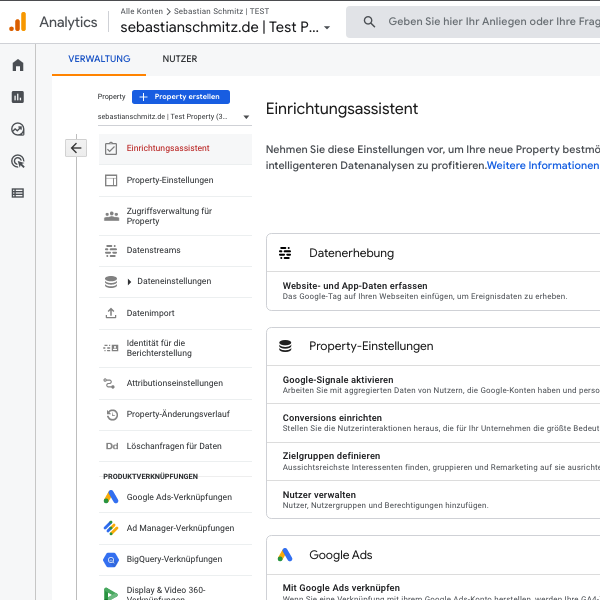The image size is (600, 600).
Task: Click Löschanfragen Dd icon
Action: point(112,446)
